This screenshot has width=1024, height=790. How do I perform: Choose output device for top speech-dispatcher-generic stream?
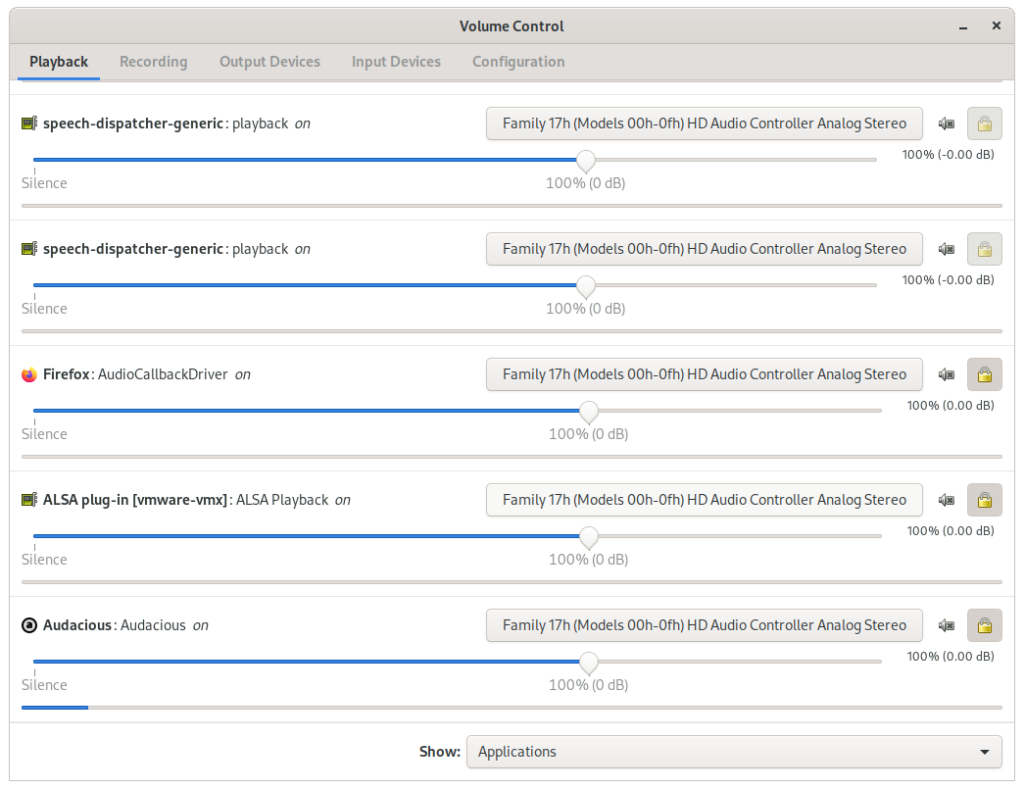[x=704, y=123]
